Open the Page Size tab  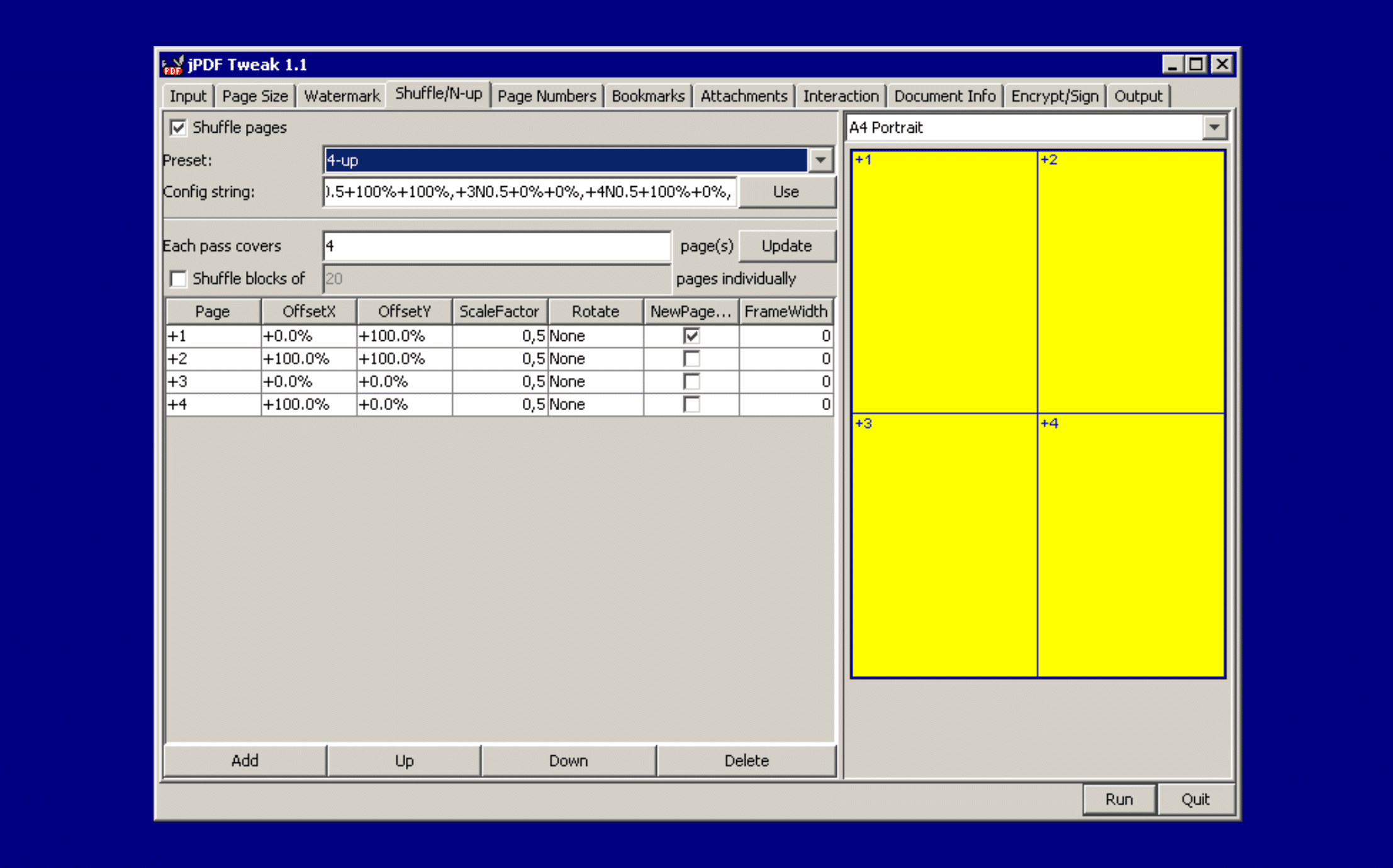255,96
